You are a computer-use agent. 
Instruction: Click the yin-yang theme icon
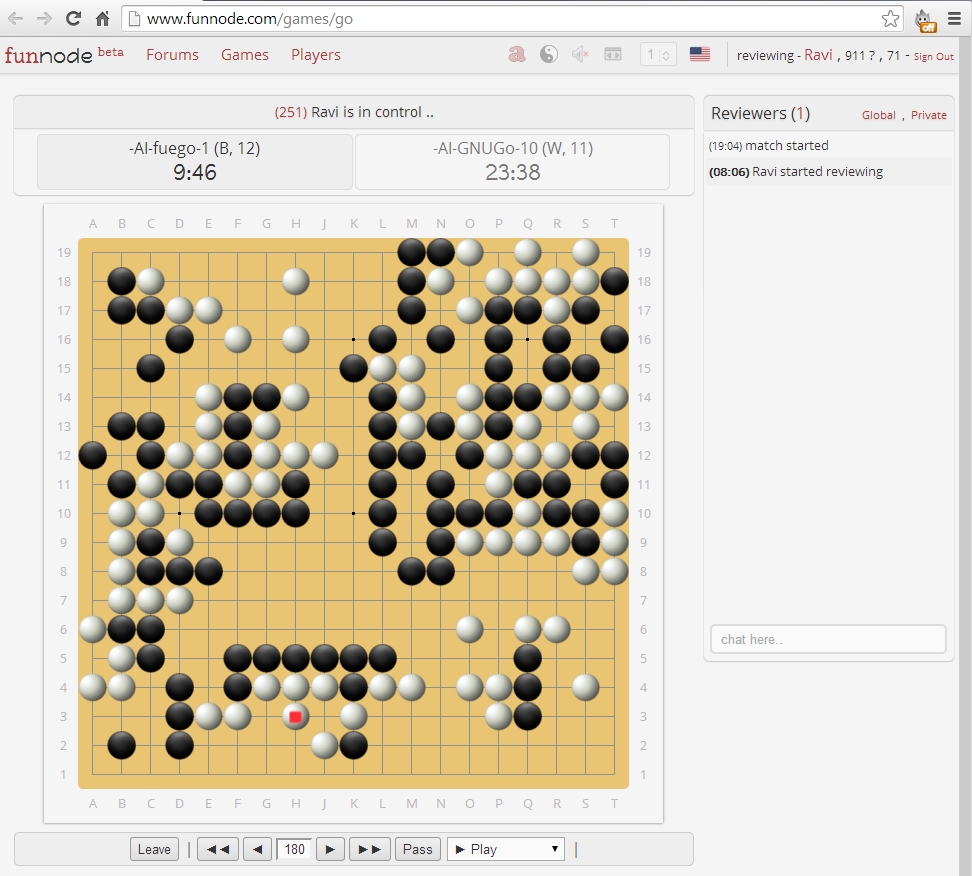548,55
